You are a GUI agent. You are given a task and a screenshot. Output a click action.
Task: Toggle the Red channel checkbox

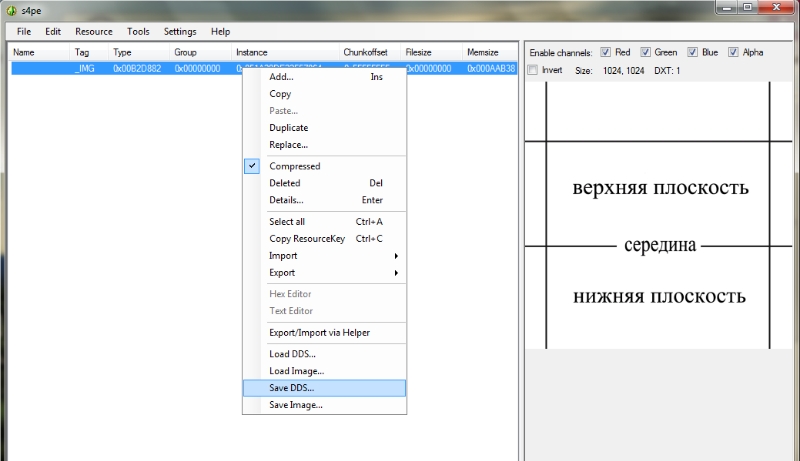coord(605,52)
